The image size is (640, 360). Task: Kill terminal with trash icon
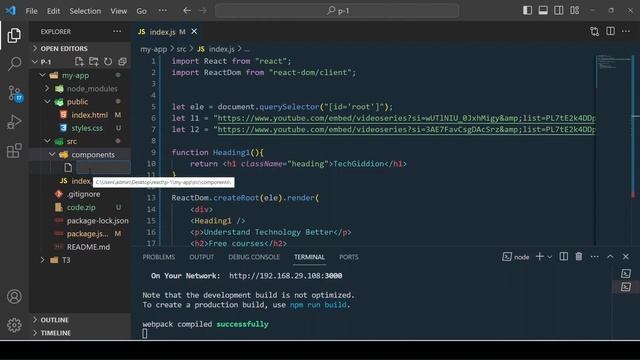(579, 256)
